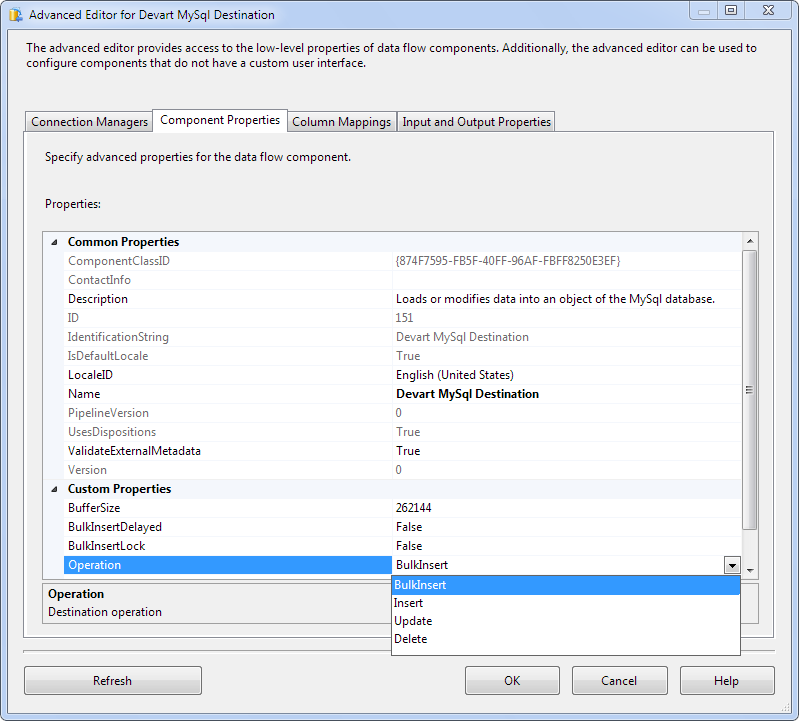Click the English (United States) value
The height and width of the screenshot is (721, 799).
[455, 375]
